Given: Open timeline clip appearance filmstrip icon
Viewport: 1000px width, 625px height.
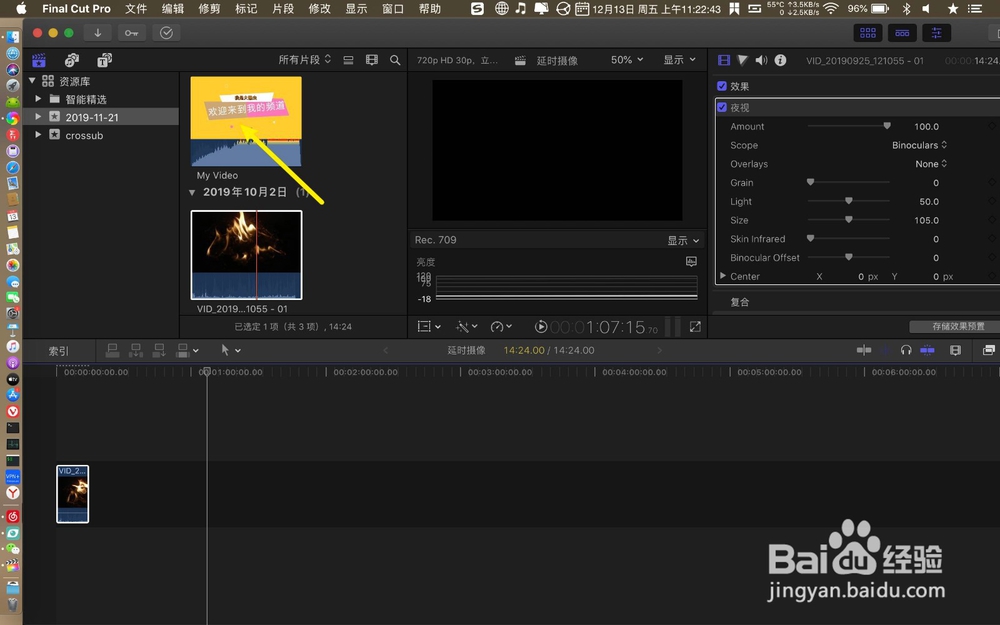Looking at the screenshot, I should coord(955,350).
